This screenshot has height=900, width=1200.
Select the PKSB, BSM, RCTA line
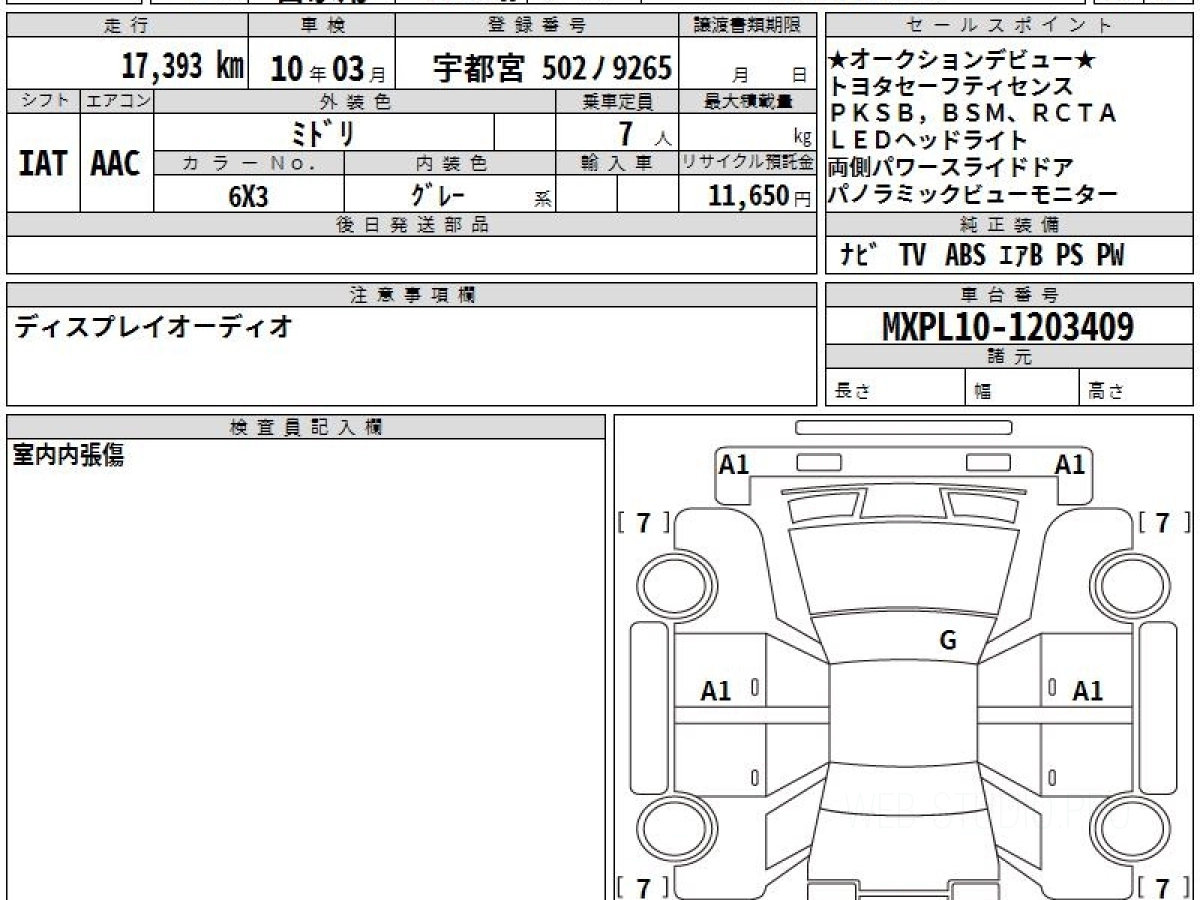(x=973, y=114)
